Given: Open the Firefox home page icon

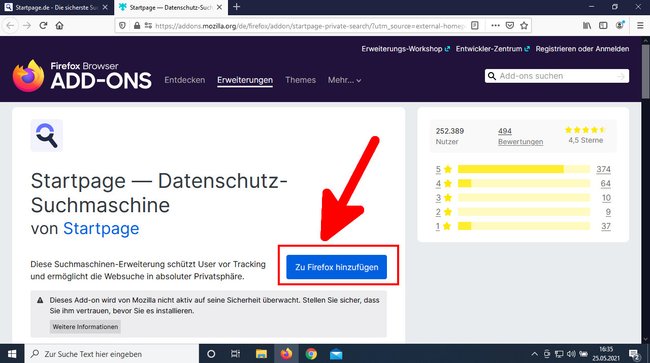Looking at the screenshot, I should coord(59,26).
